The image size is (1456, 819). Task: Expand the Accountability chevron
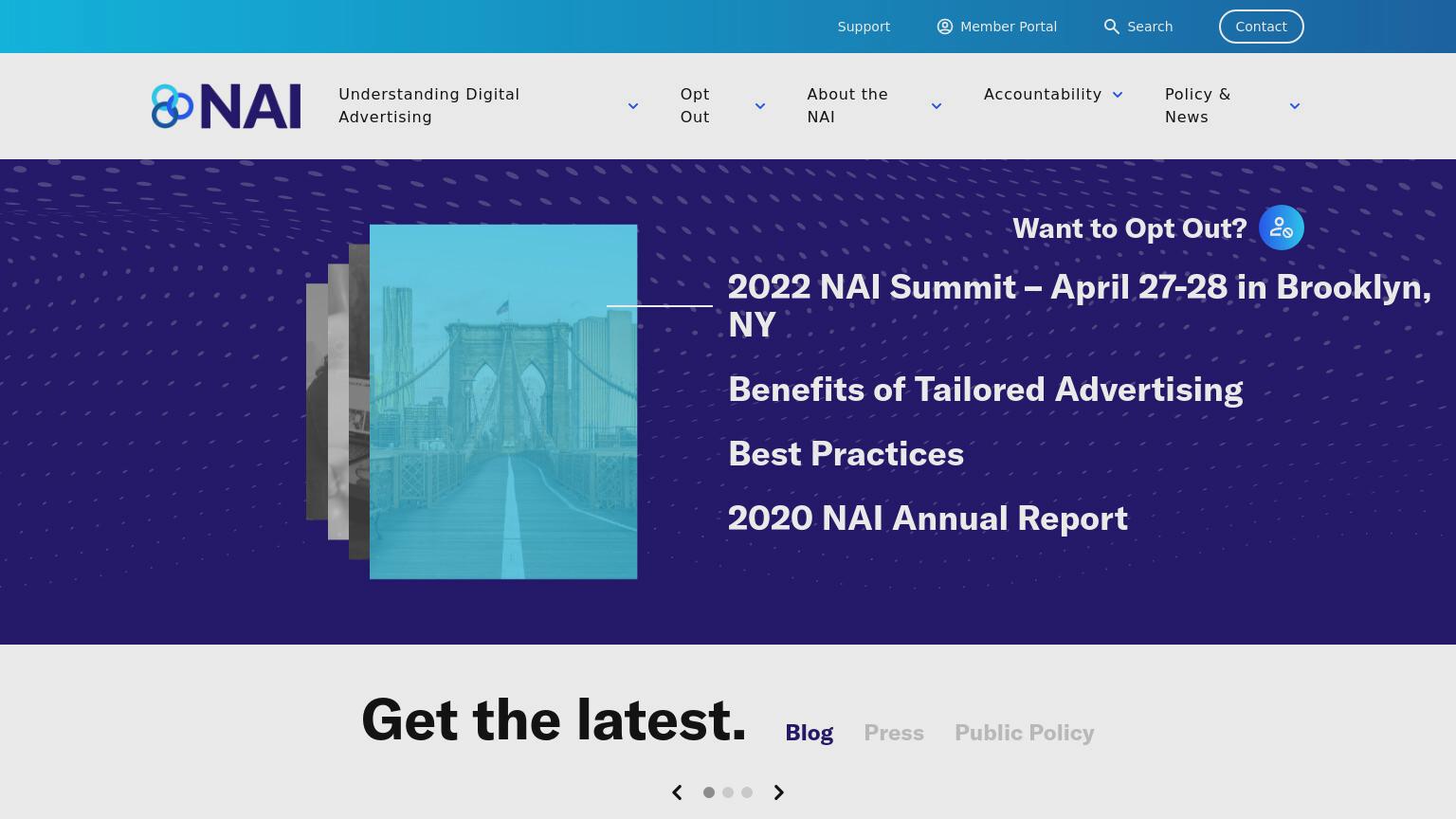[1118, 95]
